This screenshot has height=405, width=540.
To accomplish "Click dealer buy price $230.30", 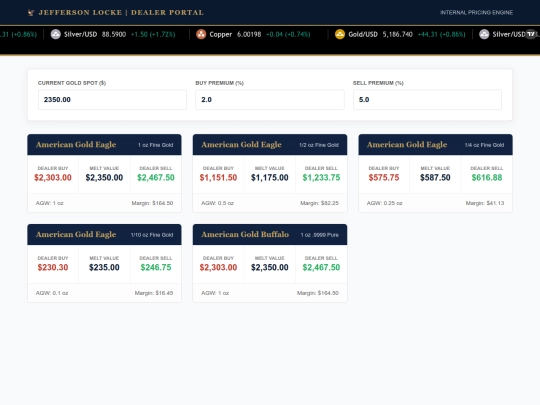I will click(53, 268).
